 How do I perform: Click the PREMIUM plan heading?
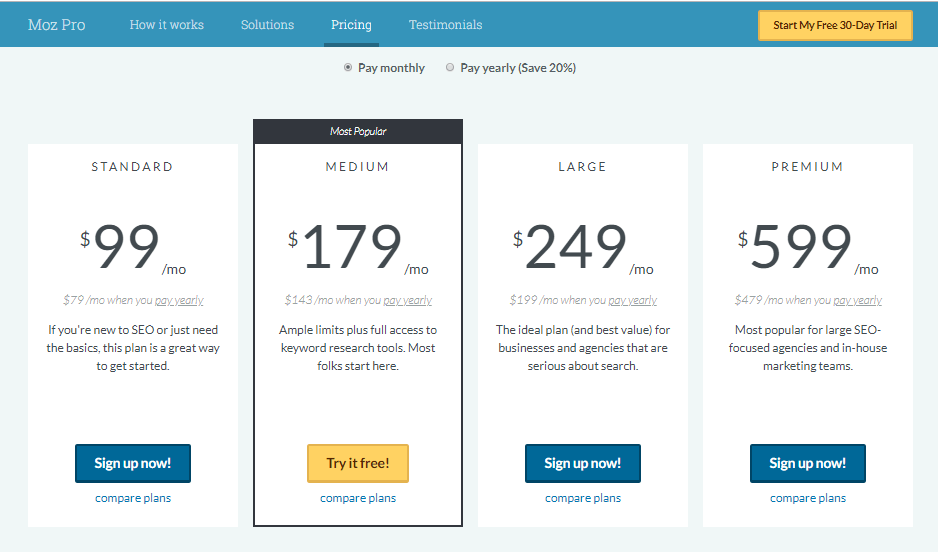(807, 167)
